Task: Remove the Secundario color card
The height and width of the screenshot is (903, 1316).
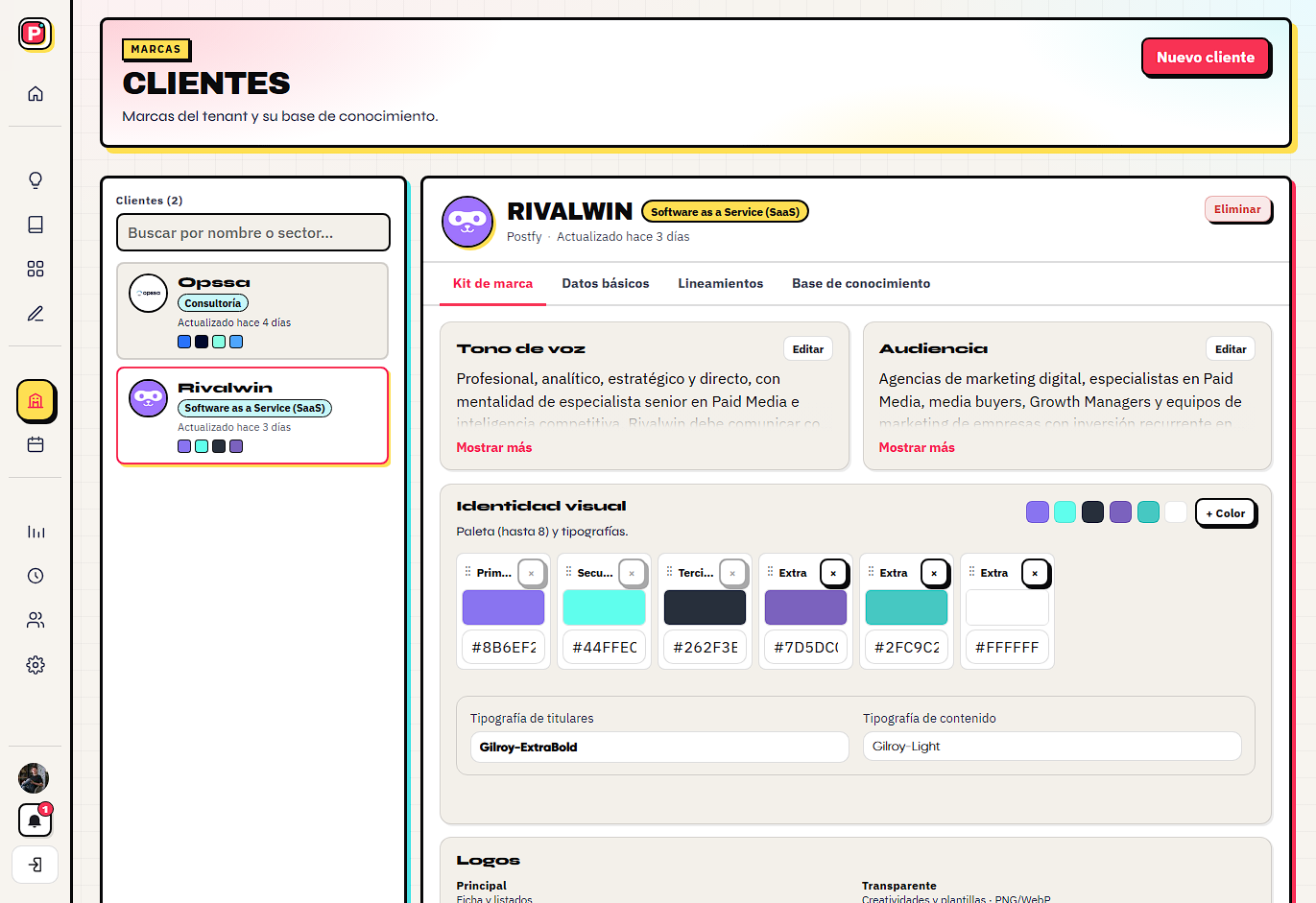Action: (632, 573)
